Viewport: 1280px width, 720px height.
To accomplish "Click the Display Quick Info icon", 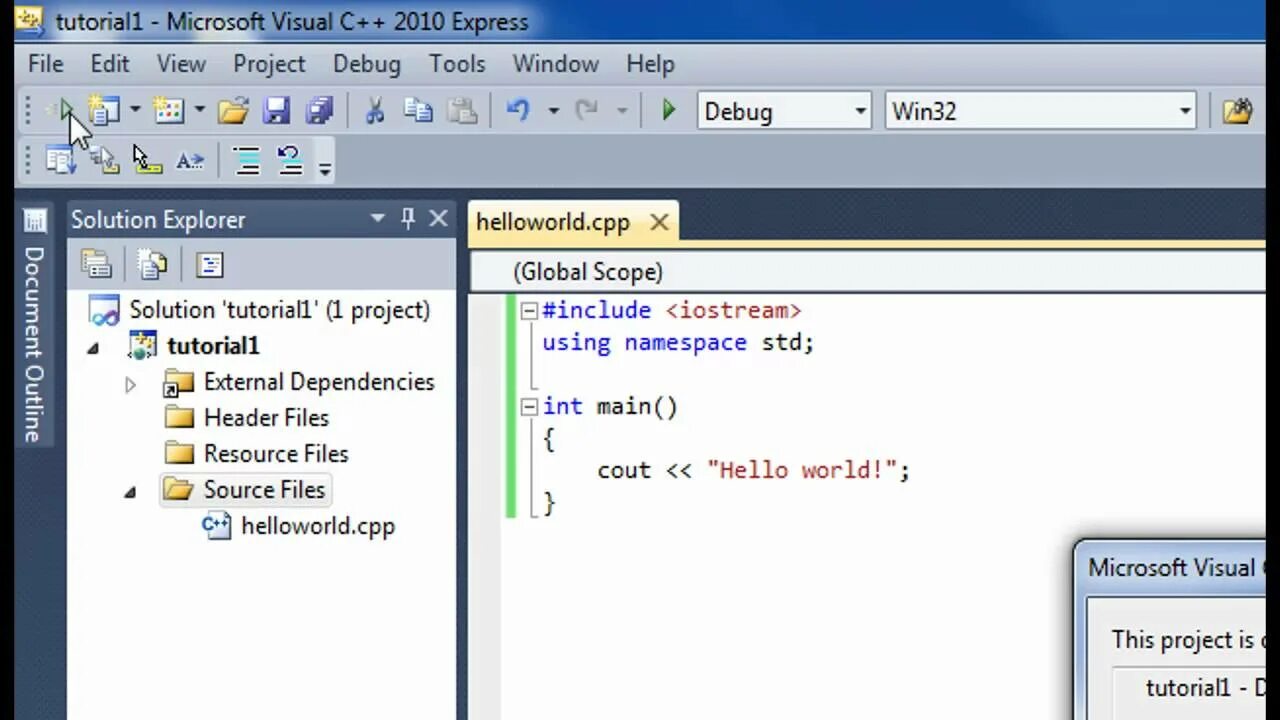I will [x=146, y=160].
